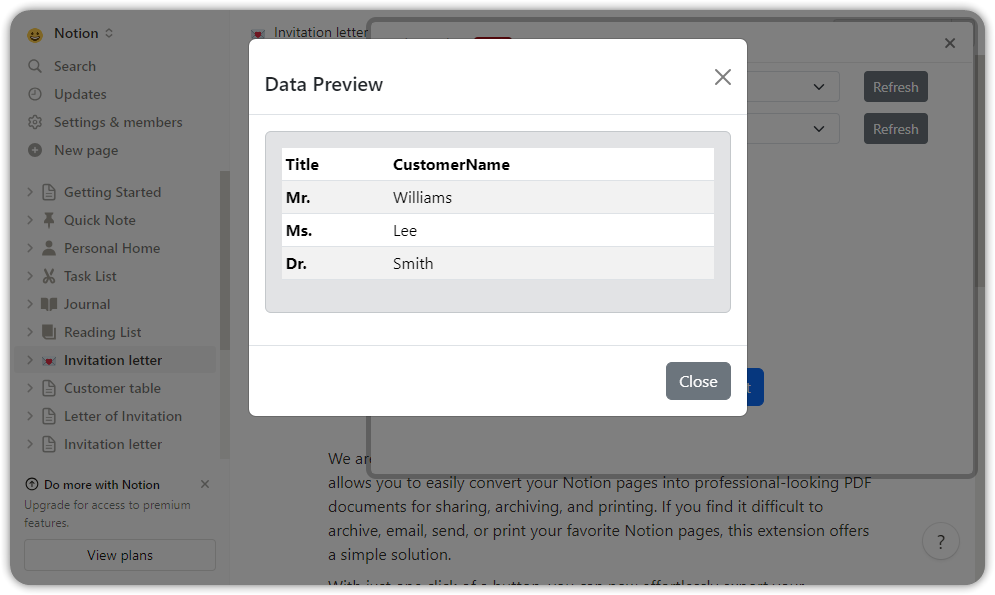Click the help question mark button
The height and width of the screenshot is (595, 995).
coord(941,541)
